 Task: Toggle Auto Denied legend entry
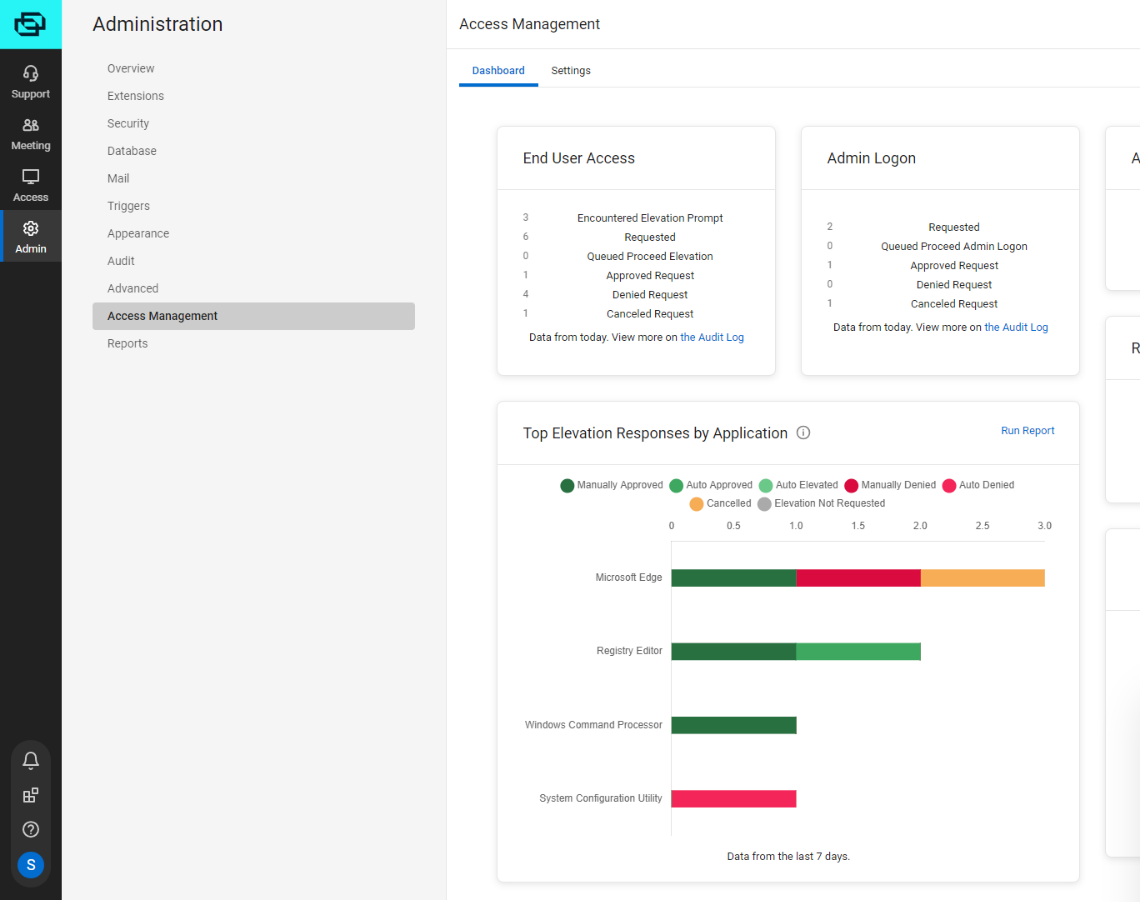pos(978,486)
